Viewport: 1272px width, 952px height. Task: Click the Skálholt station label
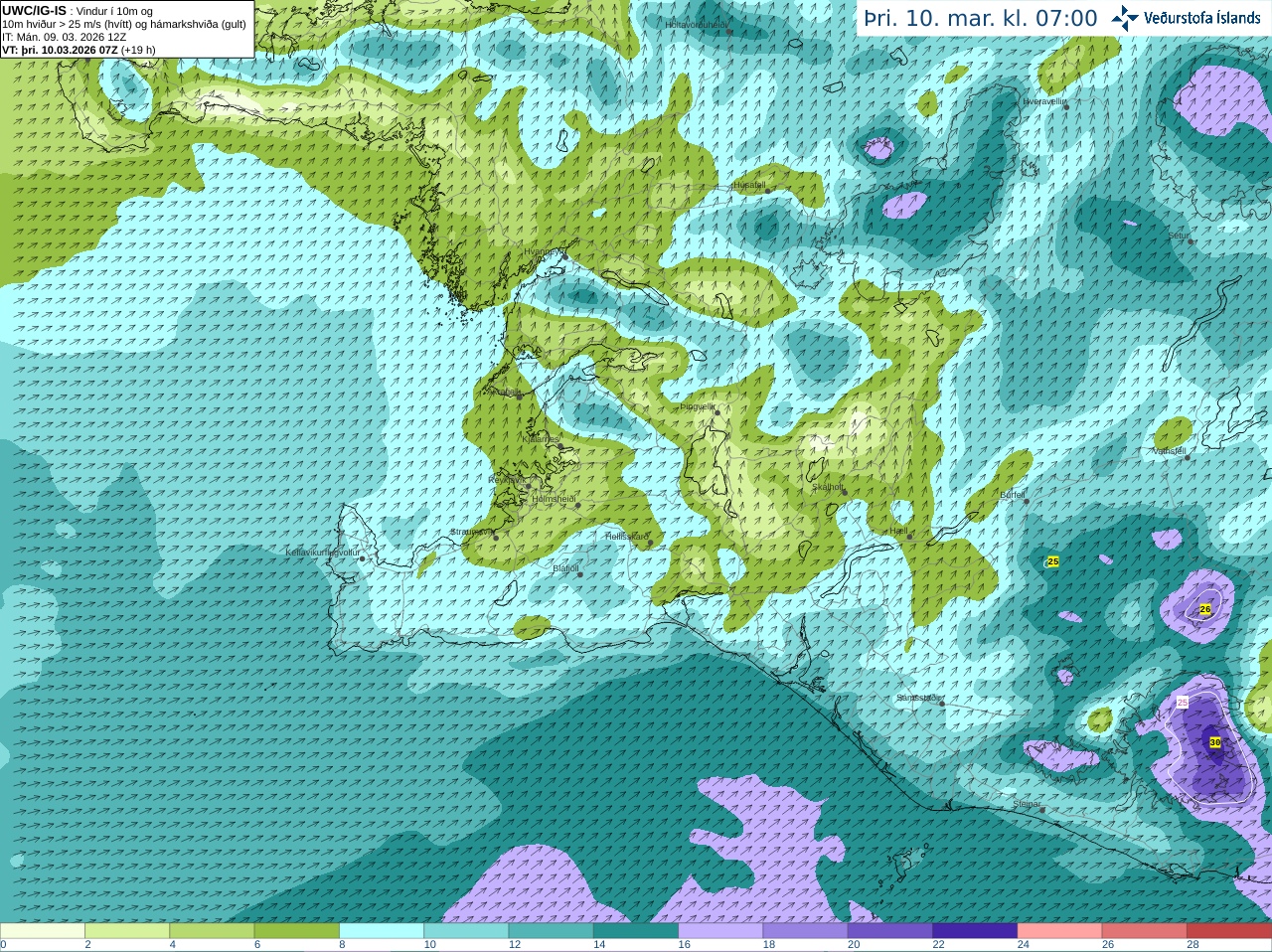pyautogui.click(x=828, y=487)
